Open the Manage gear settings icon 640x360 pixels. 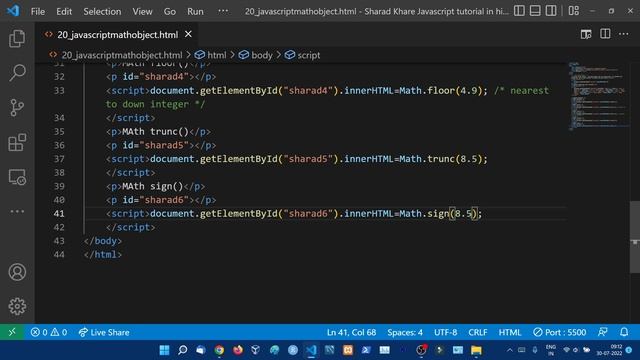(x=17, y=306)
